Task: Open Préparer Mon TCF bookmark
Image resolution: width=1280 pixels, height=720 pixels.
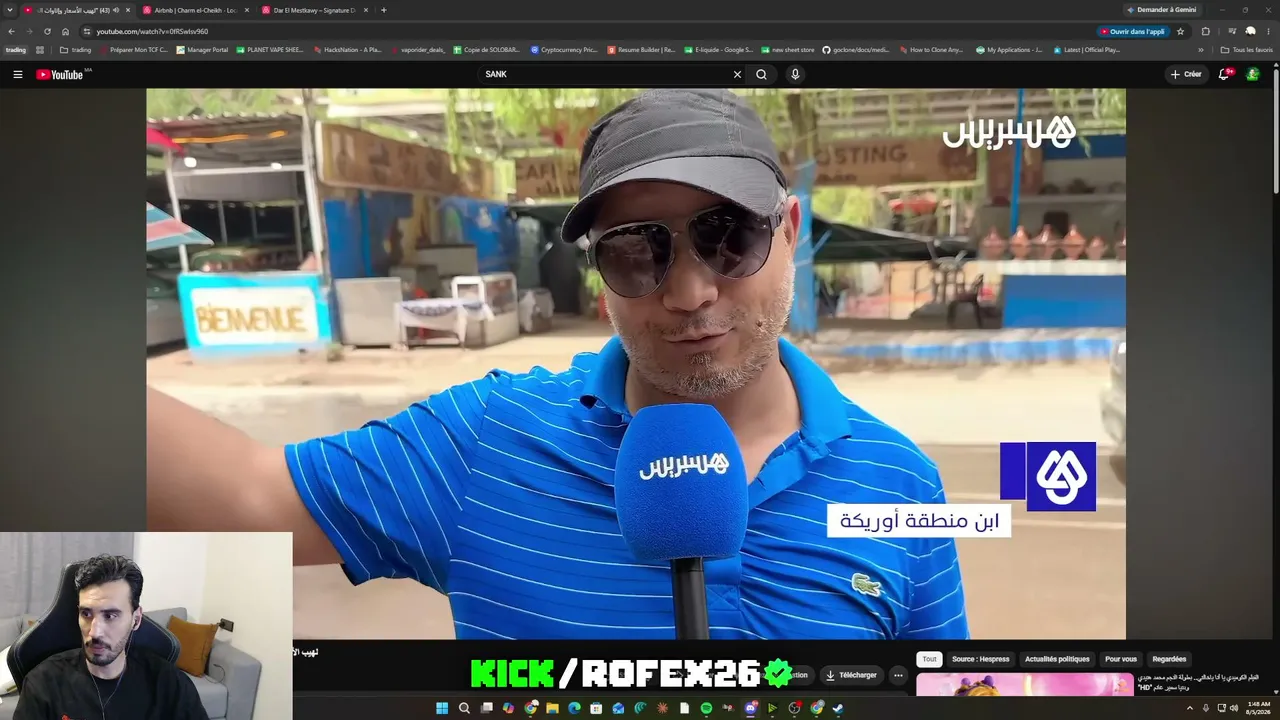Action: click(x=133, y=49)
